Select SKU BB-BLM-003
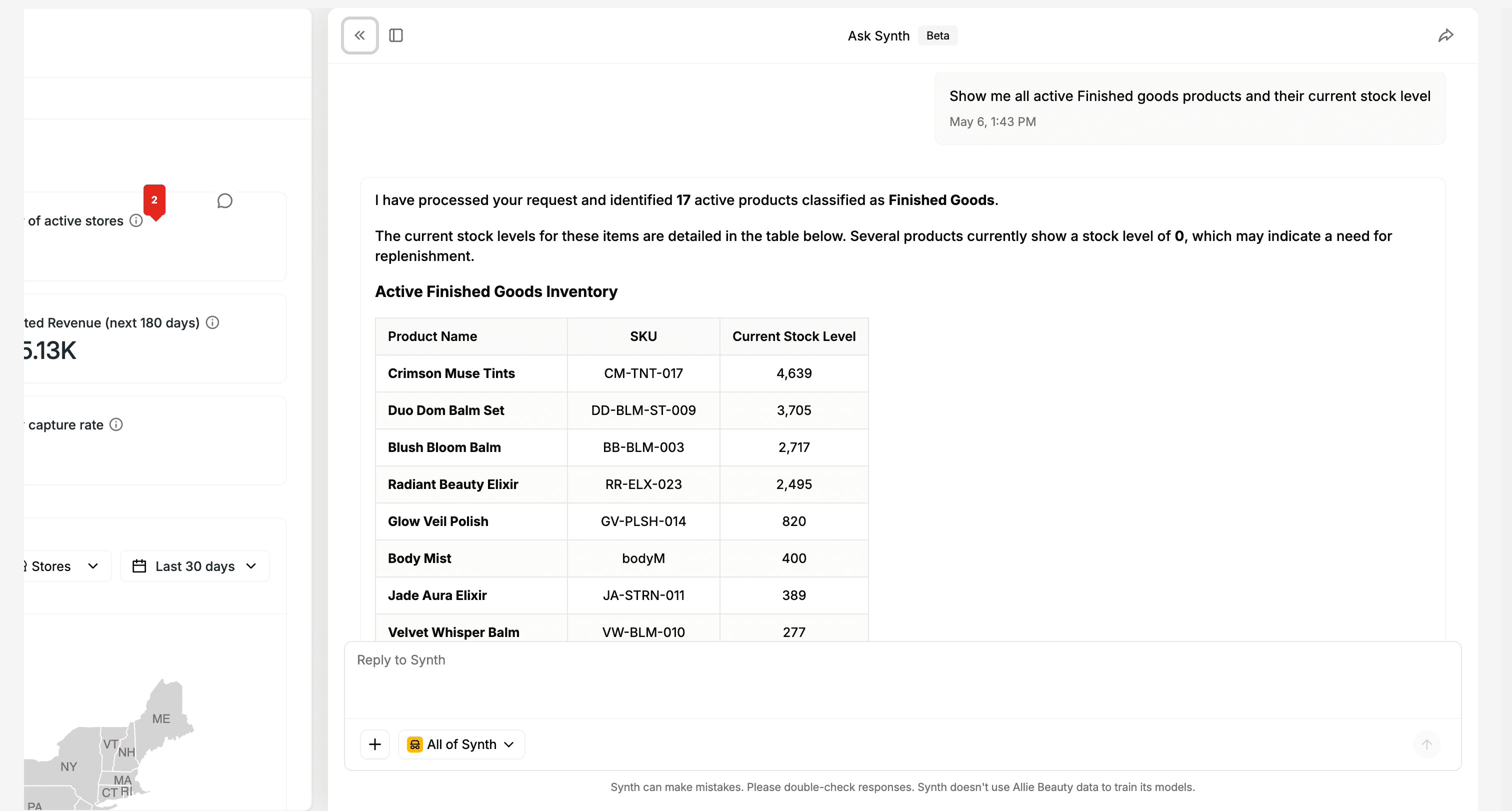1512x811 pixels. point(643,448)
